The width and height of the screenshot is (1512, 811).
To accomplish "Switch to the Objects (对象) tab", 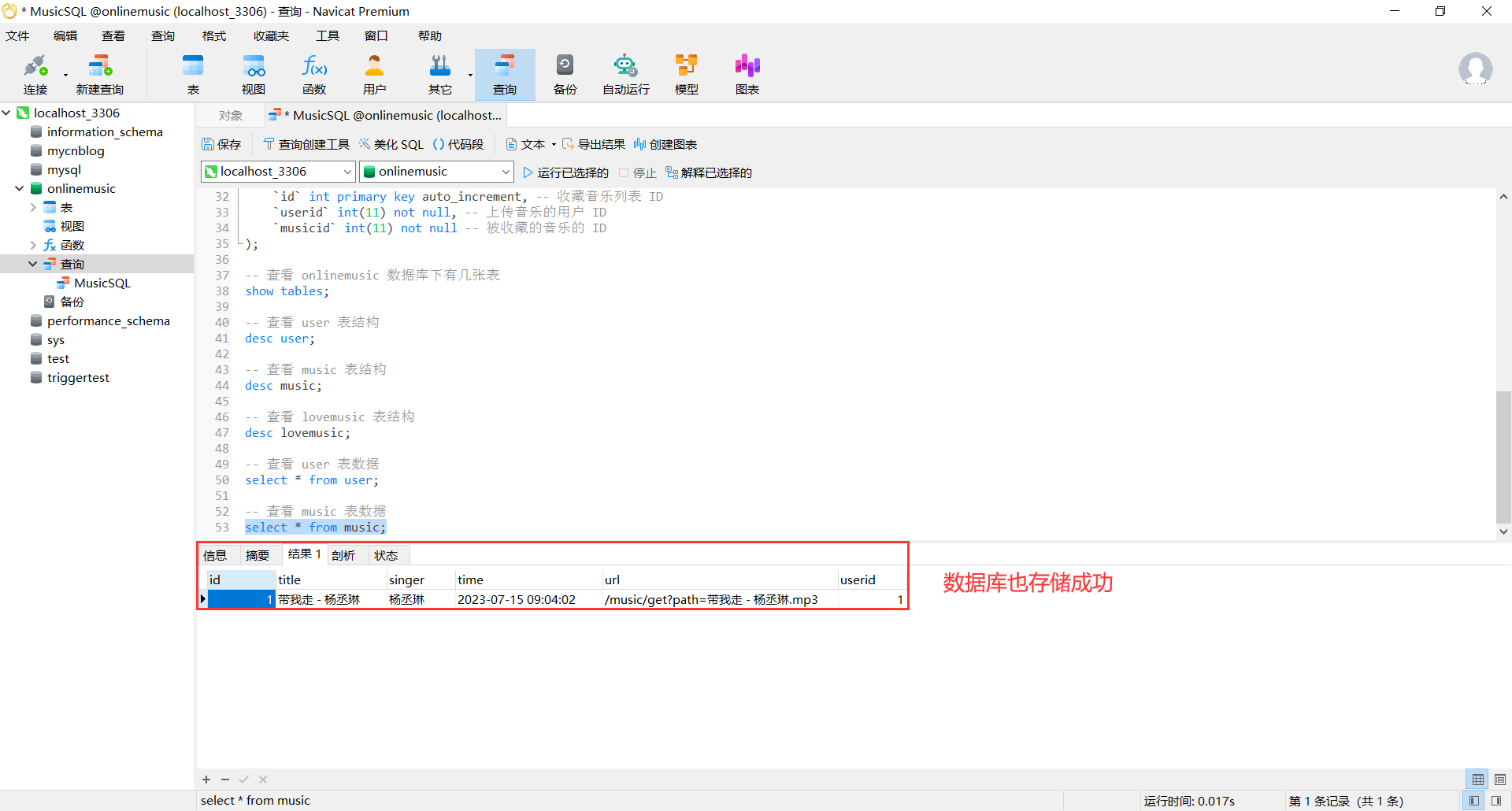I will pyautogui.click(x=231, y=115).
